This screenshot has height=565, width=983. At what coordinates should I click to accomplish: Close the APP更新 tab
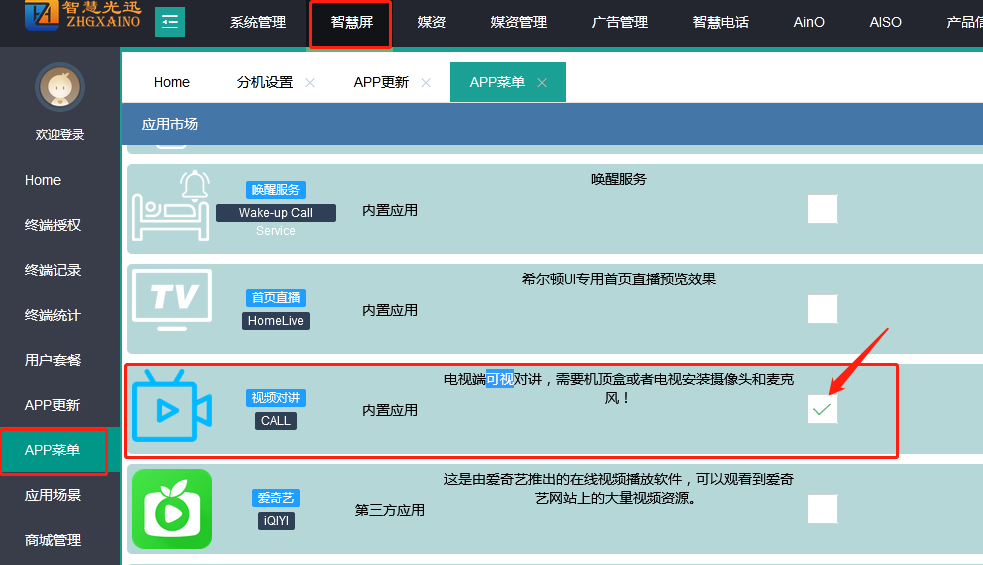[426, 83]
